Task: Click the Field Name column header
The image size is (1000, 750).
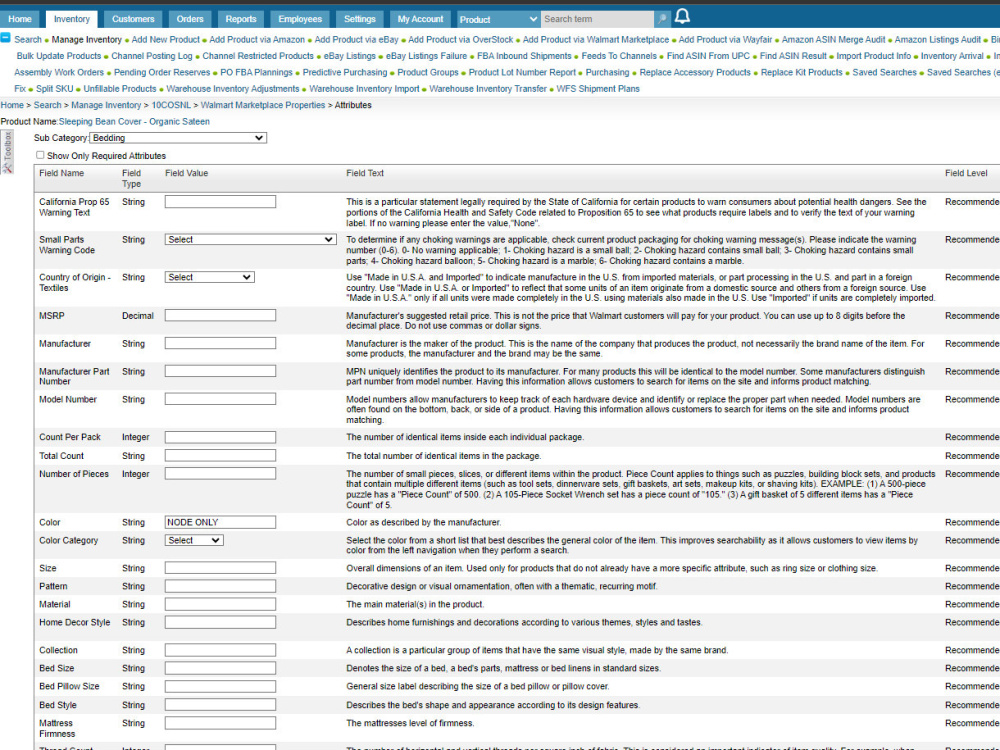Action: (x=61, y=173)
